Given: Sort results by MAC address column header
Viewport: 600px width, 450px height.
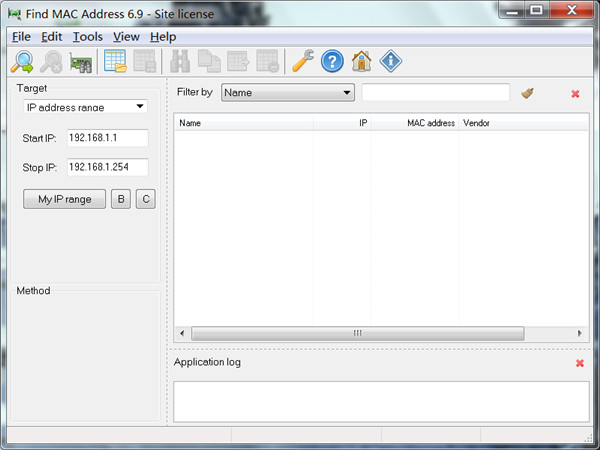Looking at the screenshot, I should [x=430, y=123].
